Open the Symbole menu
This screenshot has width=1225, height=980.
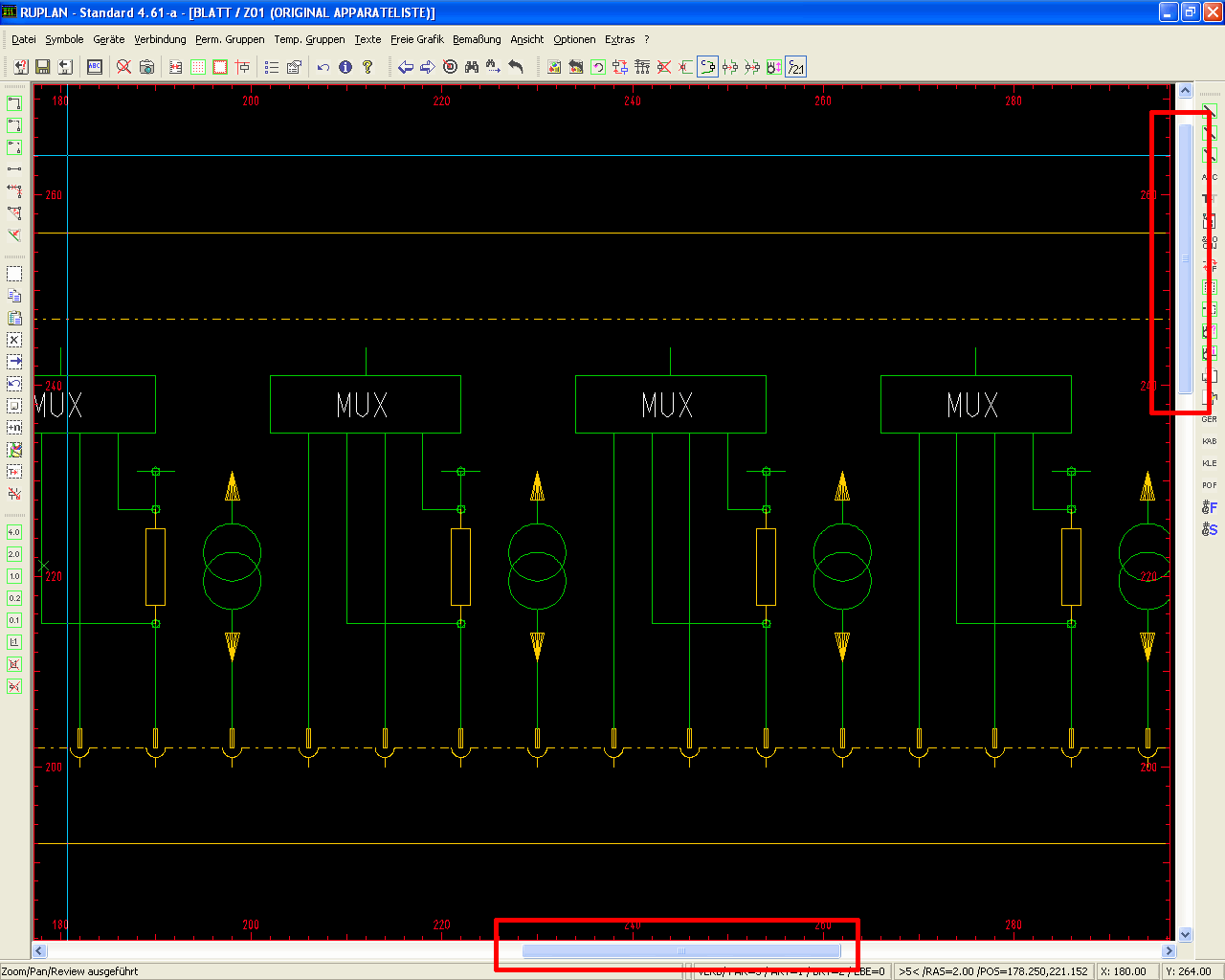pyautogui.click(x=65, y=39)
